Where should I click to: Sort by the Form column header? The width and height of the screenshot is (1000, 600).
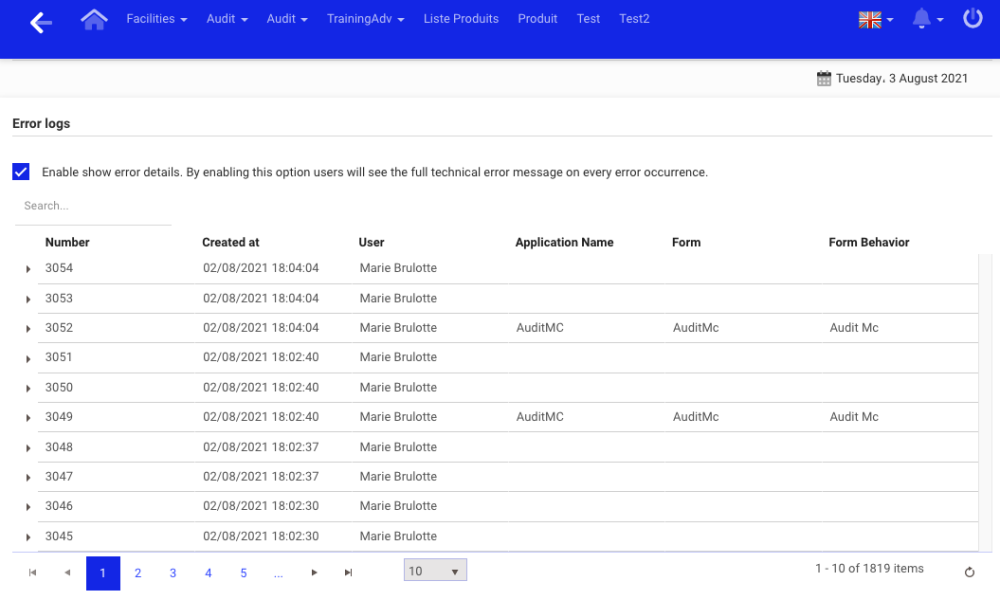pyautogui.click(x=686, y=242)
